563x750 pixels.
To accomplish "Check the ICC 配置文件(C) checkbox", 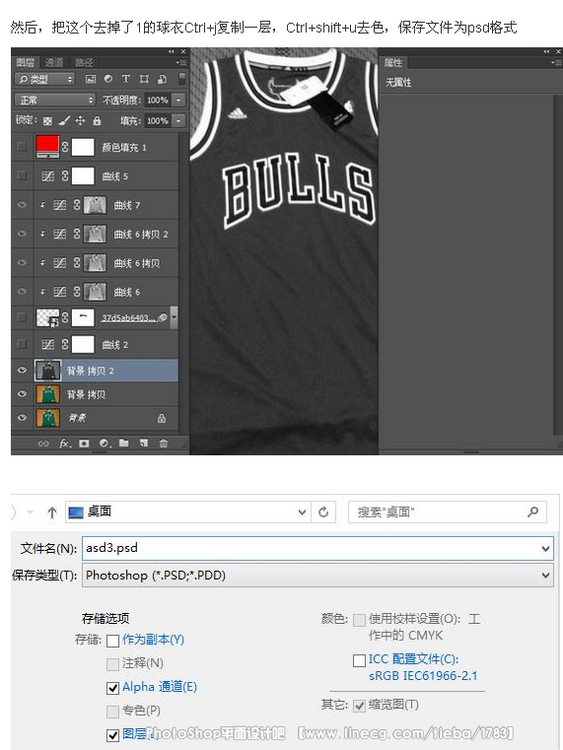I will (359, 661).
